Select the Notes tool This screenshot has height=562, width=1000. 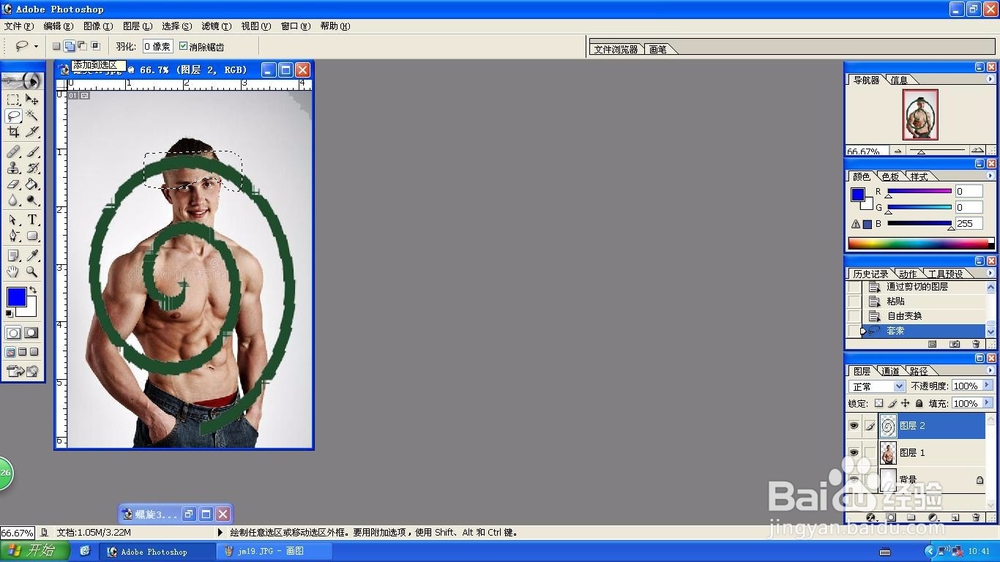tap(13, 256)
